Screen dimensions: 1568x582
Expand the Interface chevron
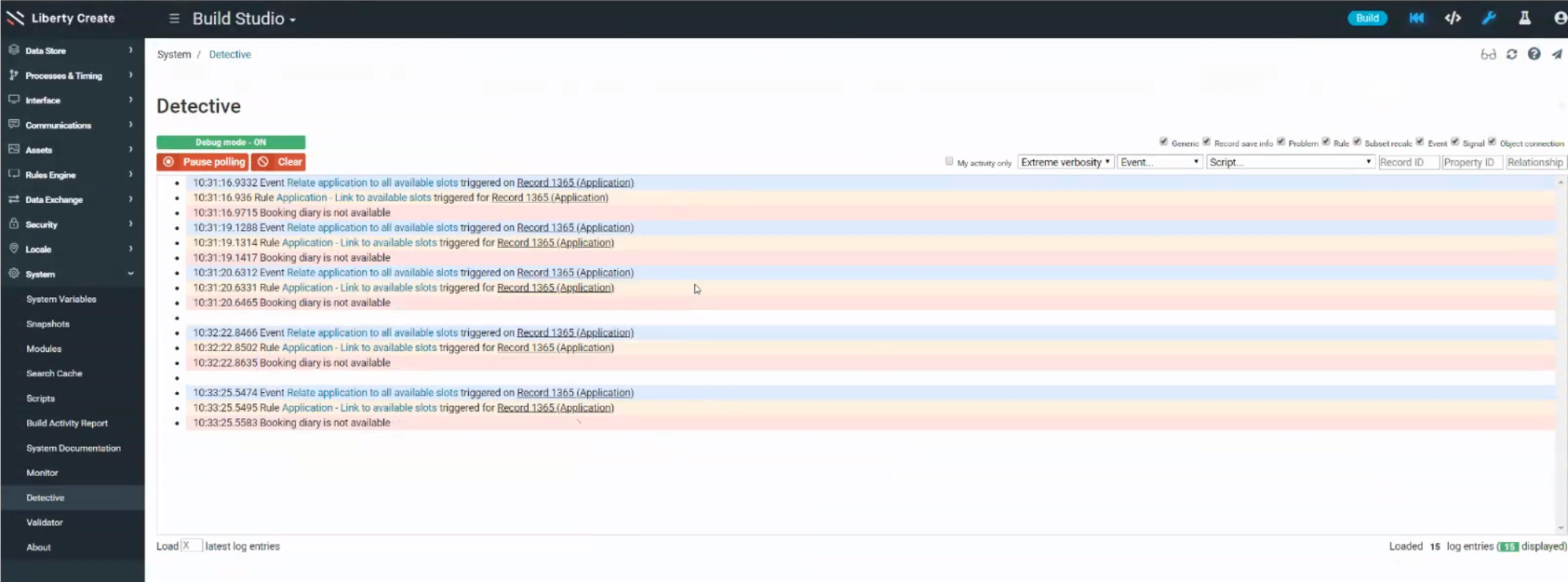130,100
